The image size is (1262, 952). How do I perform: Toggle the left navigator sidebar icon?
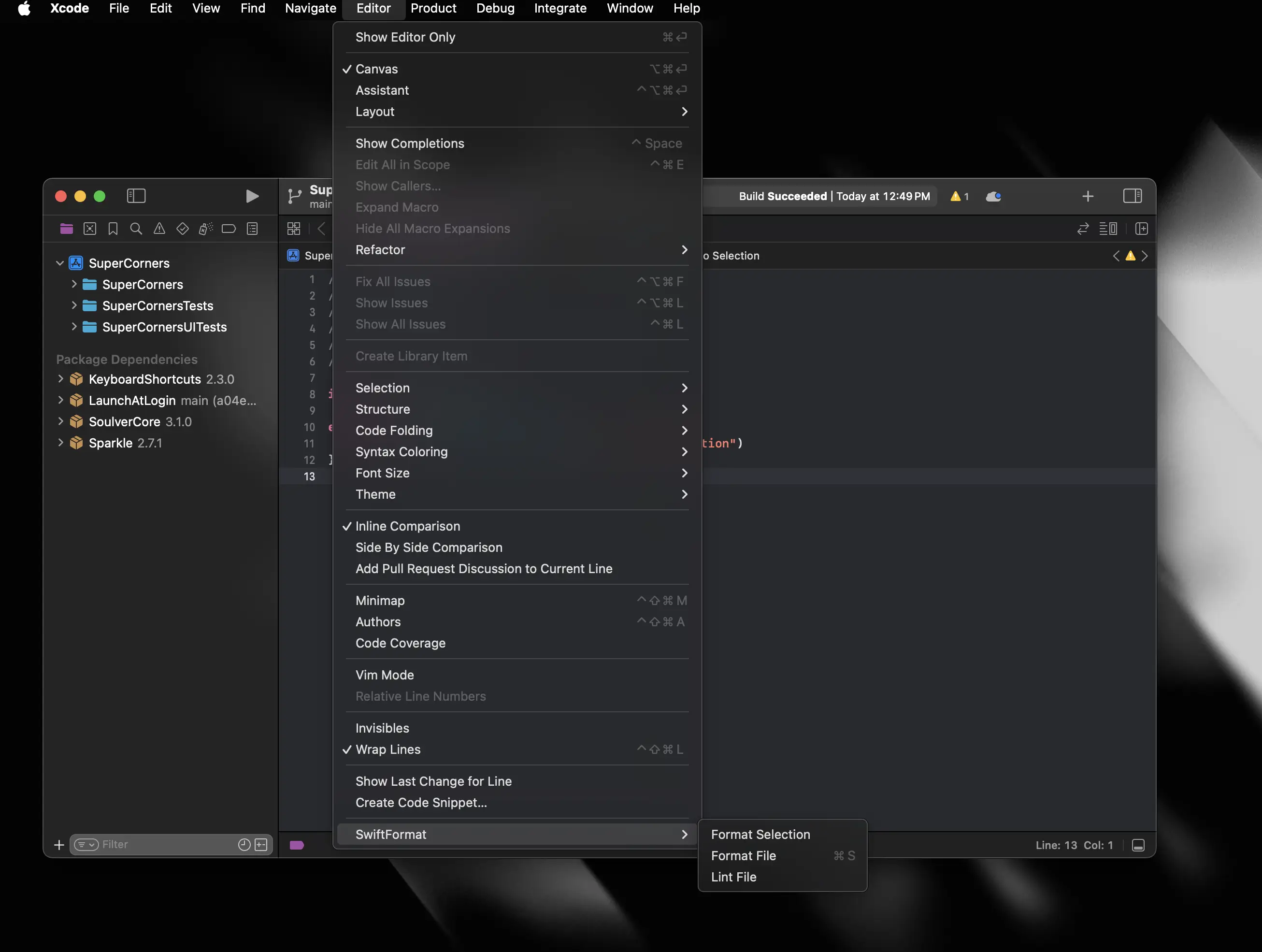136,196
